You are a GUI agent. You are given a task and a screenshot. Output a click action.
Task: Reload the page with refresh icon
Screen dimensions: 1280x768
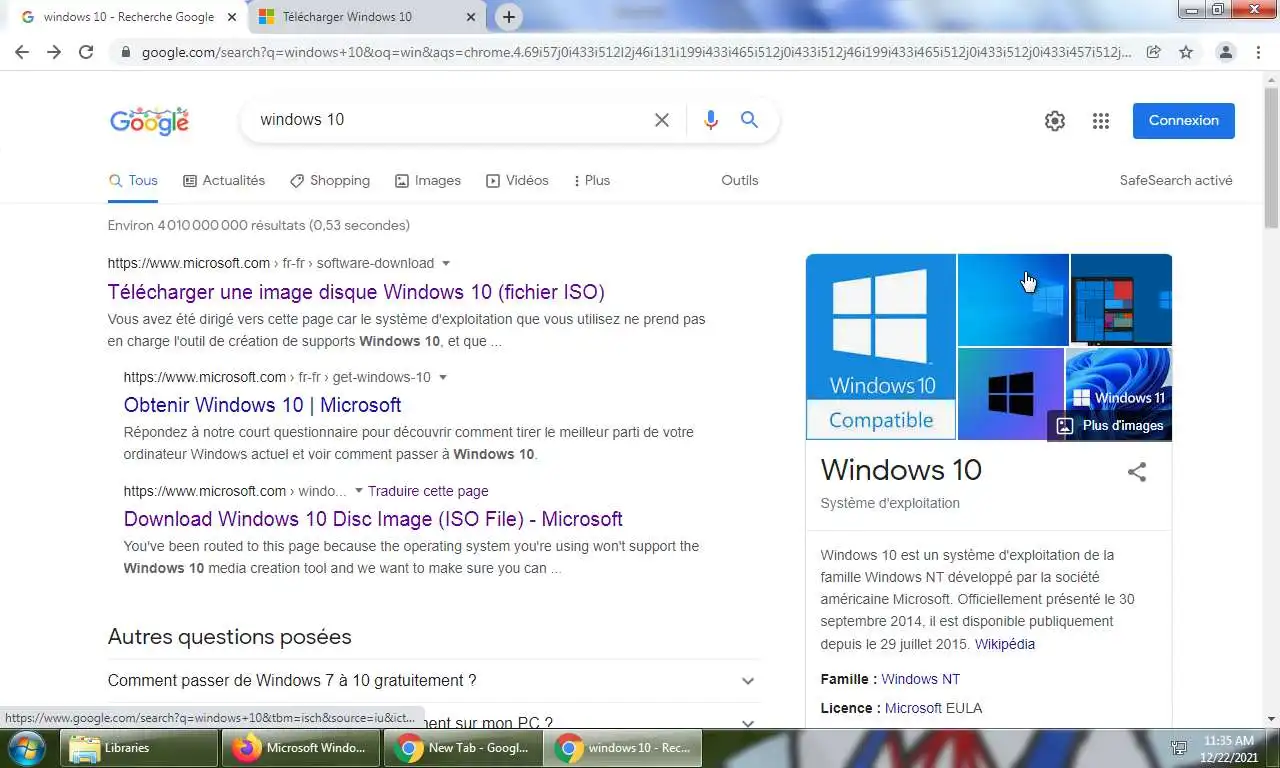pyautogui.click(x=86, y=52)
